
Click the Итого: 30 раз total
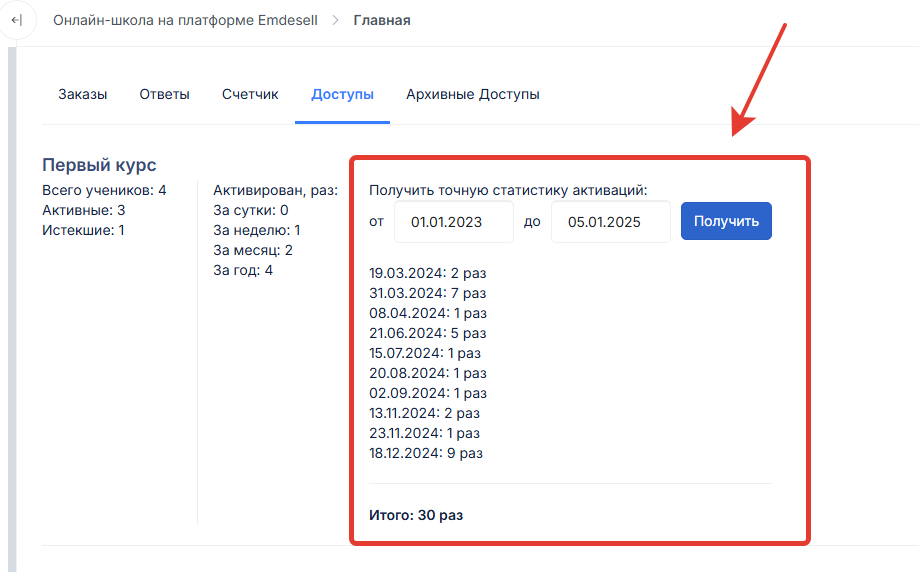pyautogui.click(x=416, y=515)
